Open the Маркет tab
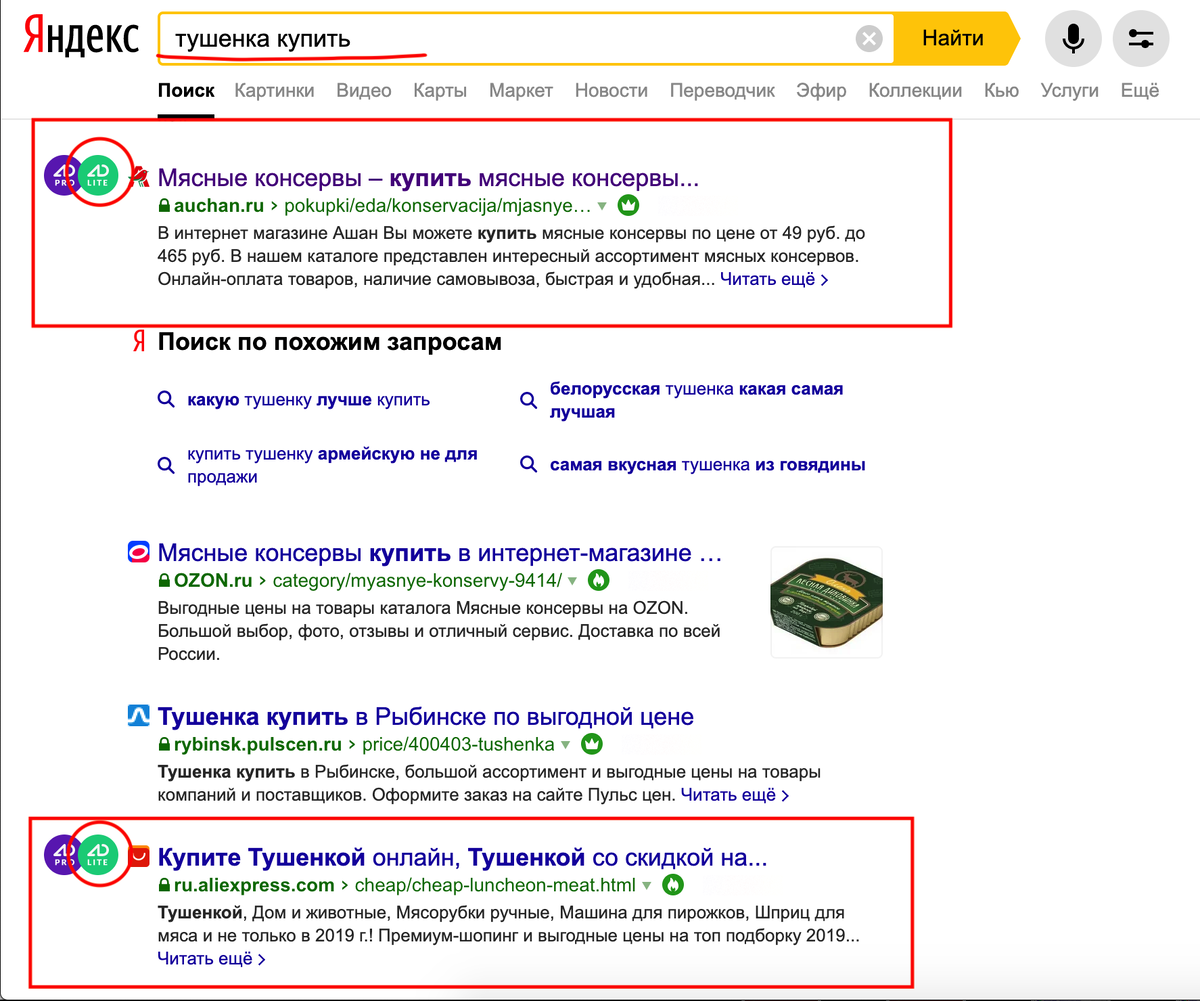The height and width of the screenshot is (1001, 1200). pyautogui.click(x=521, y=91)
